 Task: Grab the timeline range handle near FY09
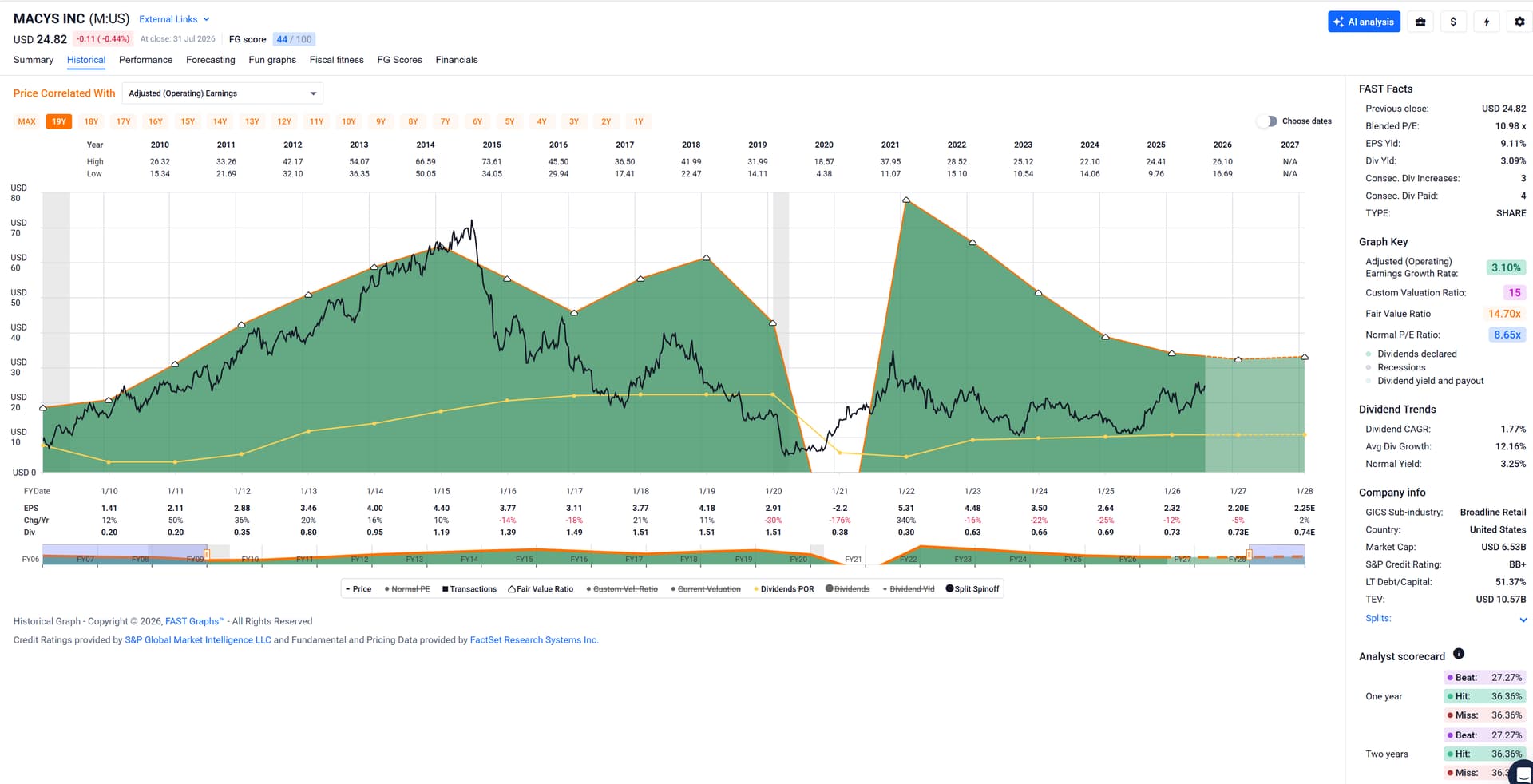[x=207, y=553]
